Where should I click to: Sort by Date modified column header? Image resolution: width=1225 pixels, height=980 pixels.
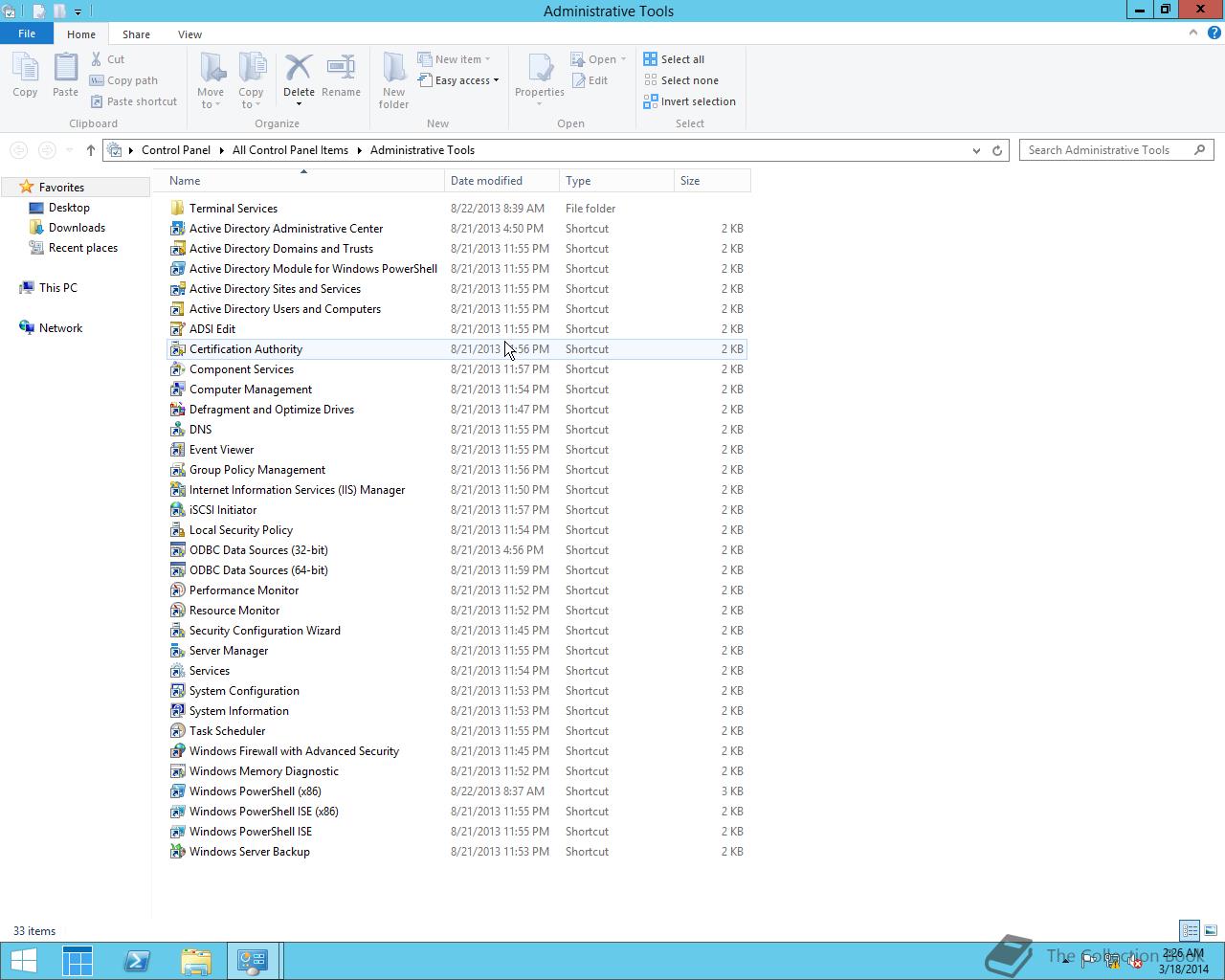[x=501, y=181]
